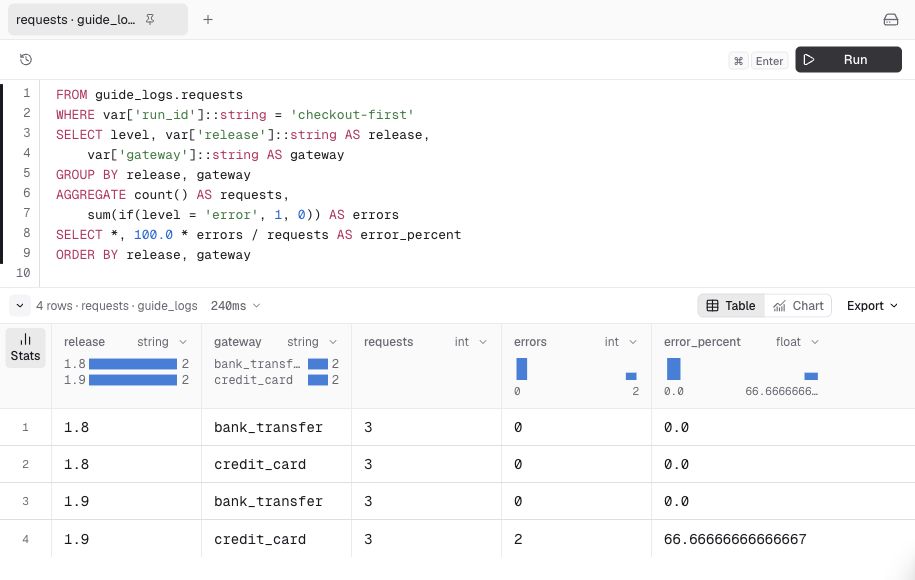
Task: Open the inbox tray icon at top right
Action: (890, 20)
